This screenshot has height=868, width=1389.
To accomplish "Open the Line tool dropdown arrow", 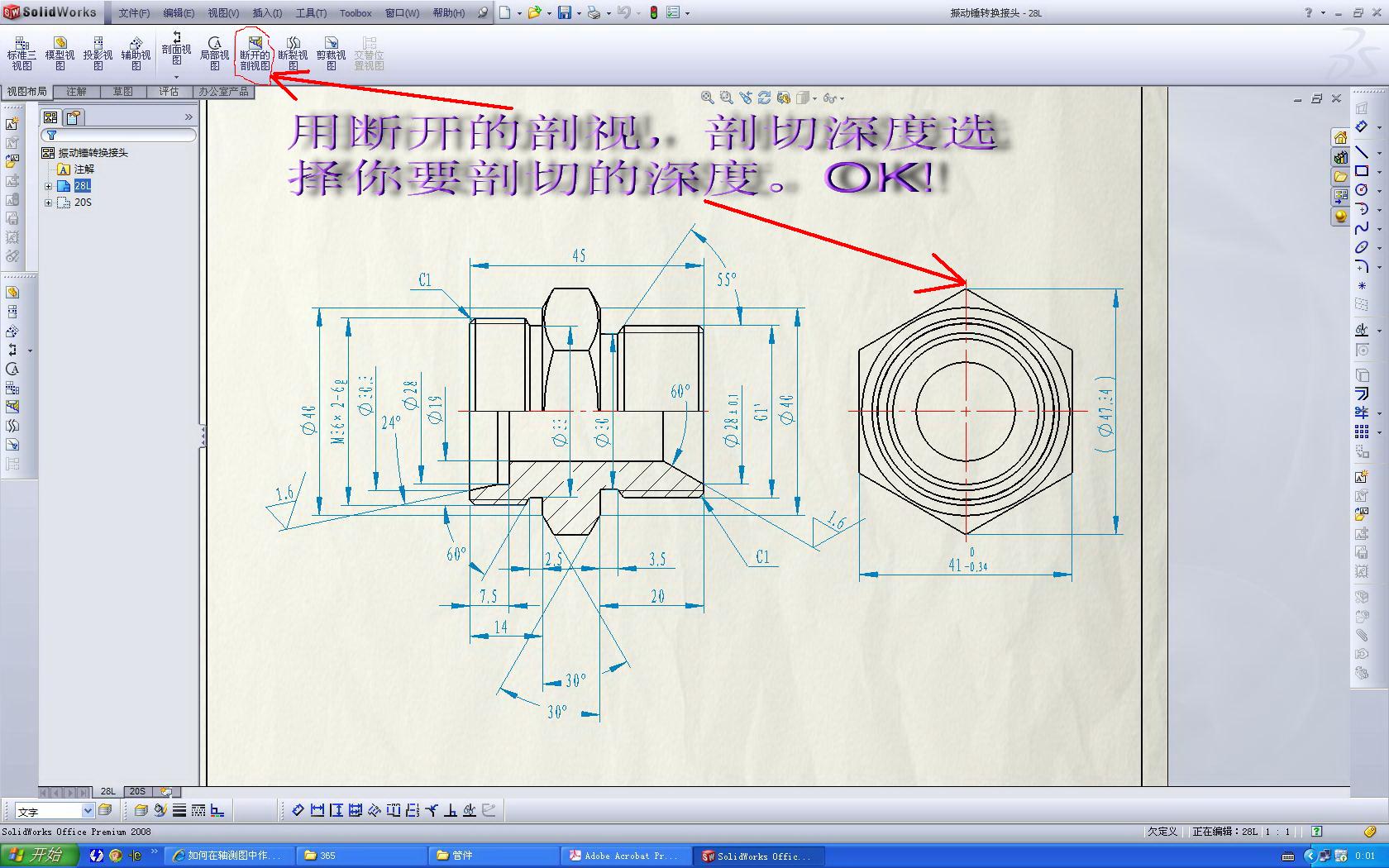I will (1379, 153).
